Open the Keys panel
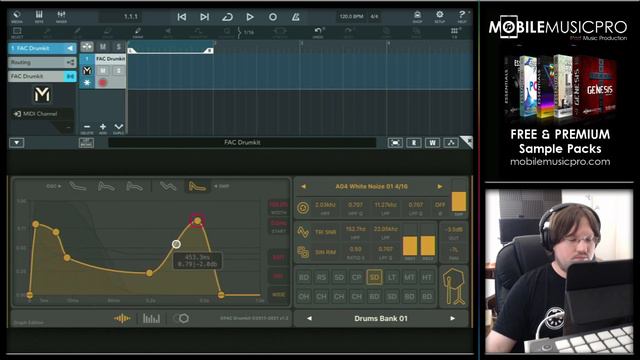The height and width of the screenshot is (360, 640). pyautogui.click(x=39, y=17)
